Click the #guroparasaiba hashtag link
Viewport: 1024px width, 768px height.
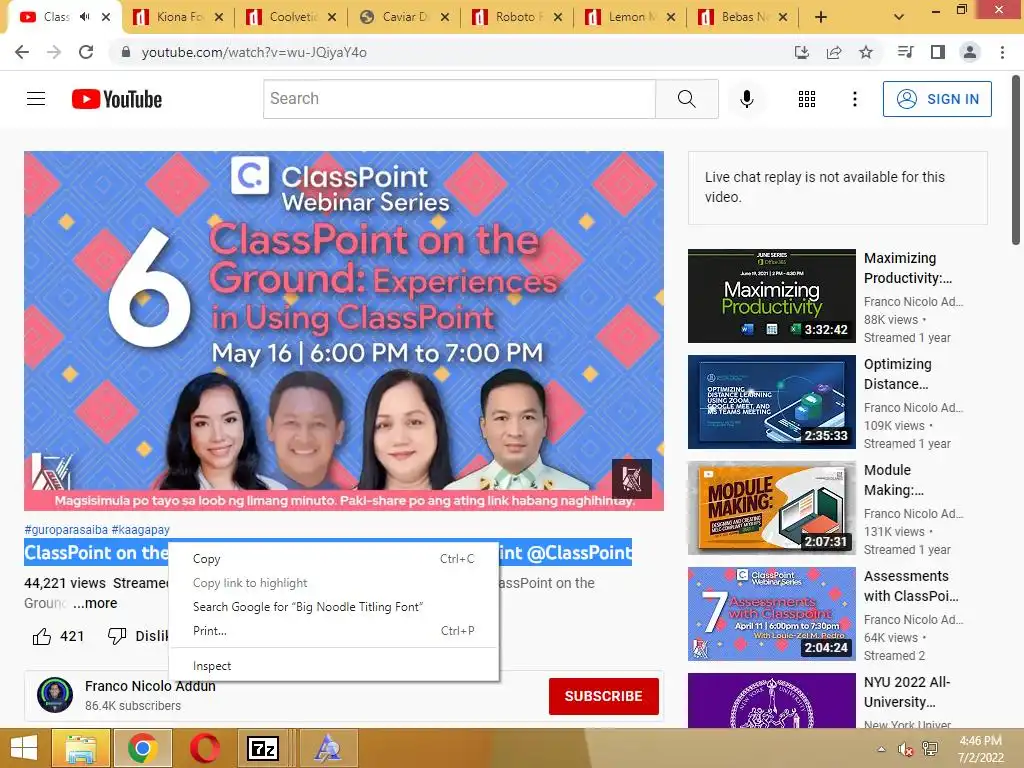point(66,530)
